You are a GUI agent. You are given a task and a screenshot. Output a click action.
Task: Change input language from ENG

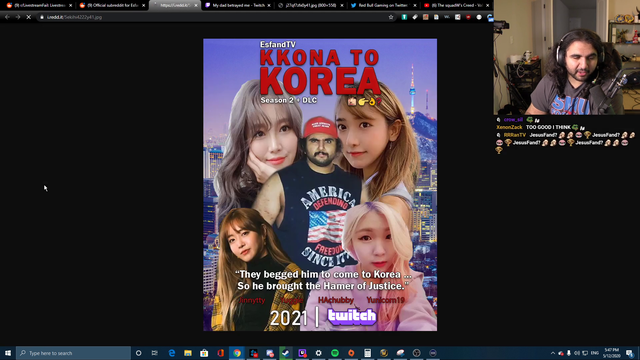click(x=595, y=353)
